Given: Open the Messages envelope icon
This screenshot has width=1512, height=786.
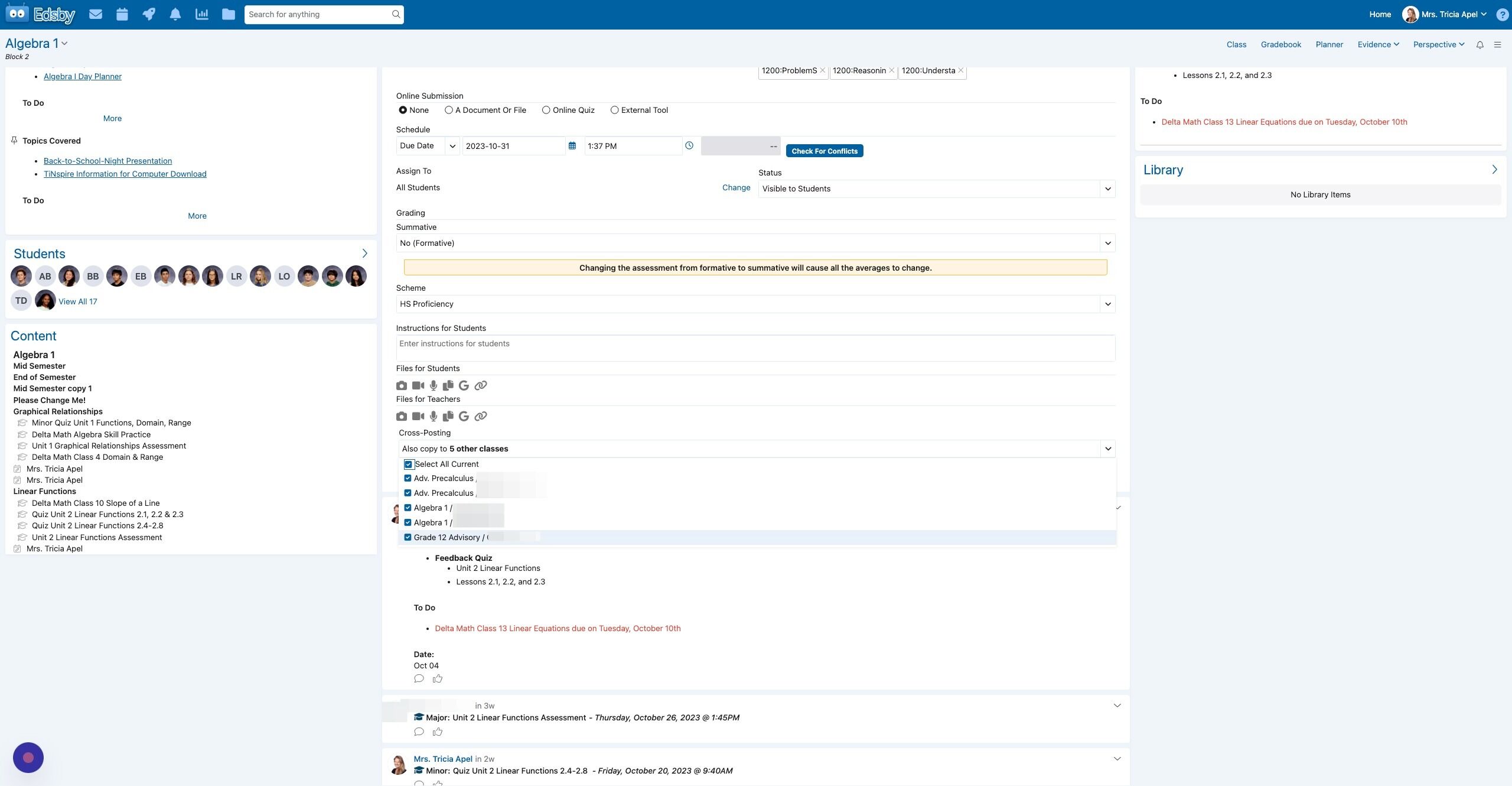Looking at the screenshot, I should pos(96,14).
